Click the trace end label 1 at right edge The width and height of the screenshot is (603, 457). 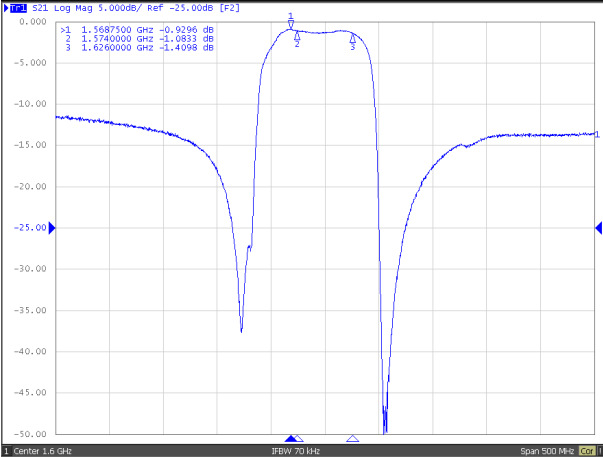[x=597, y=134]
